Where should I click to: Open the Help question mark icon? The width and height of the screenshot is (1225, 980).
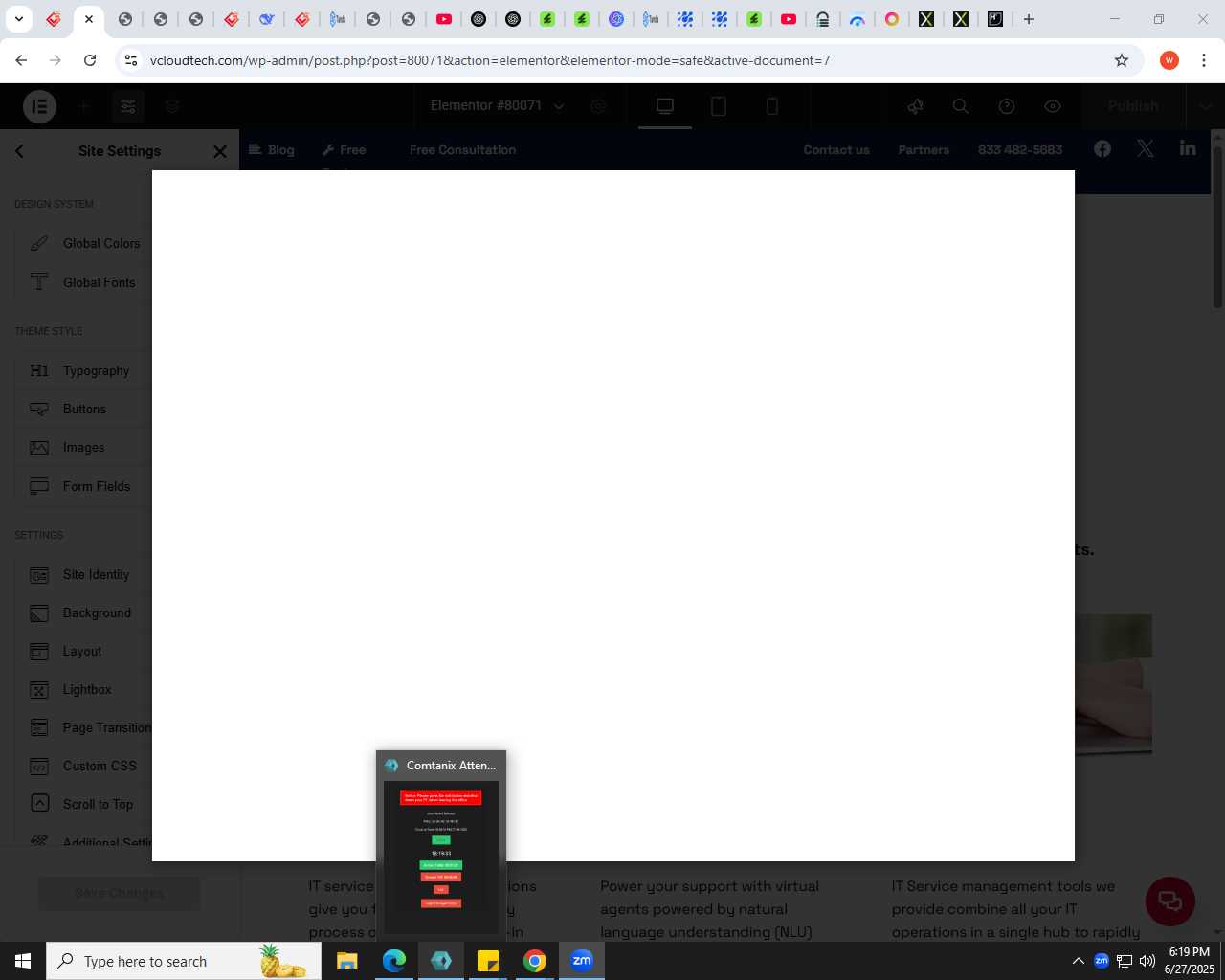1007,106
